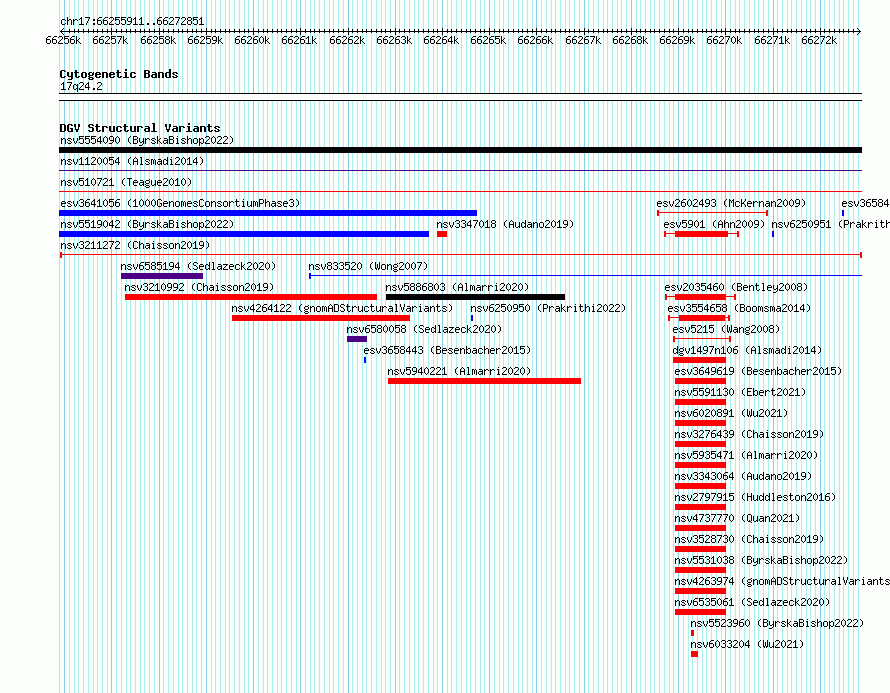
Task: Click chr17:66255911..66272851 region label
Action: click(132, 22)
